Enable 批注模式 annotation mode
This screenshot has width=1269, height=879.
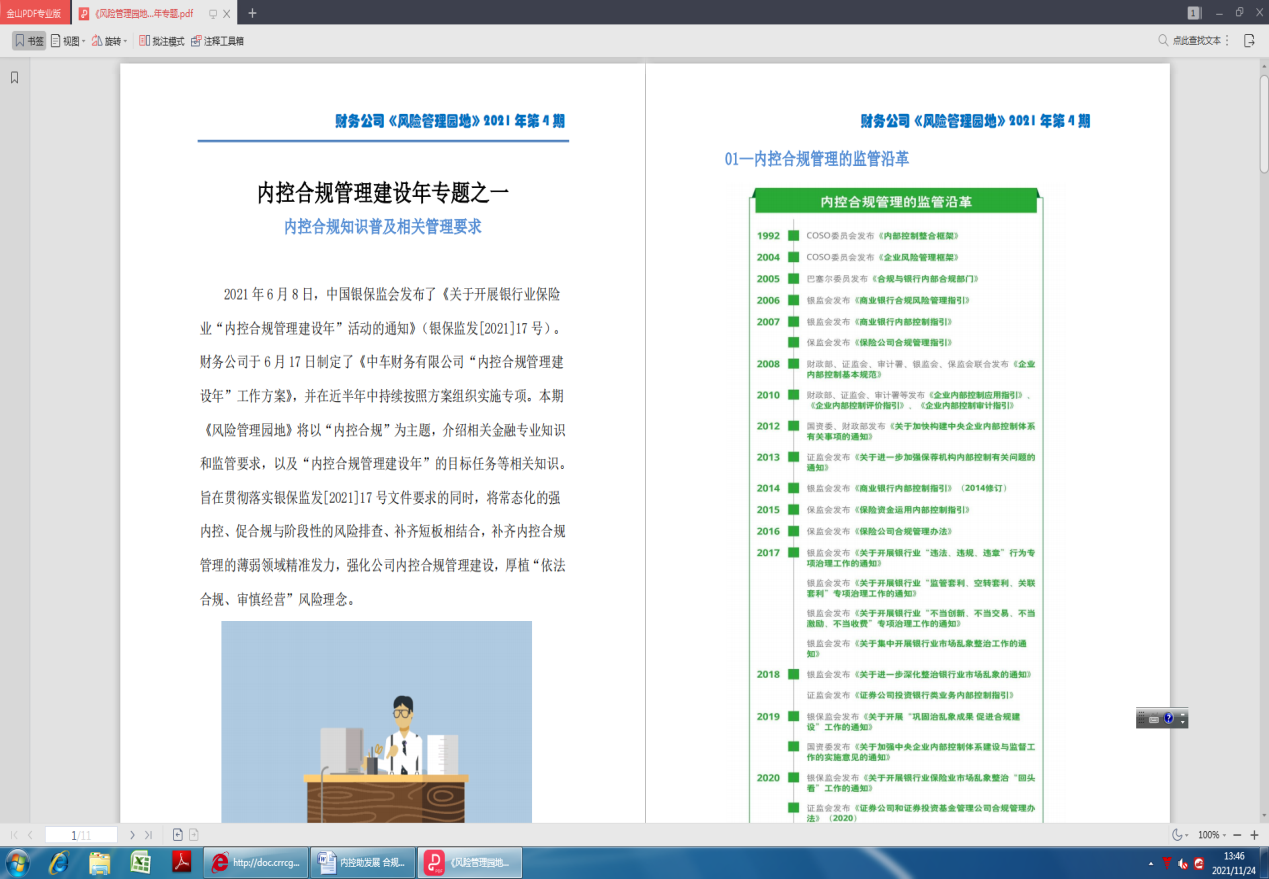pyautogui.click(x=161, y=41)
